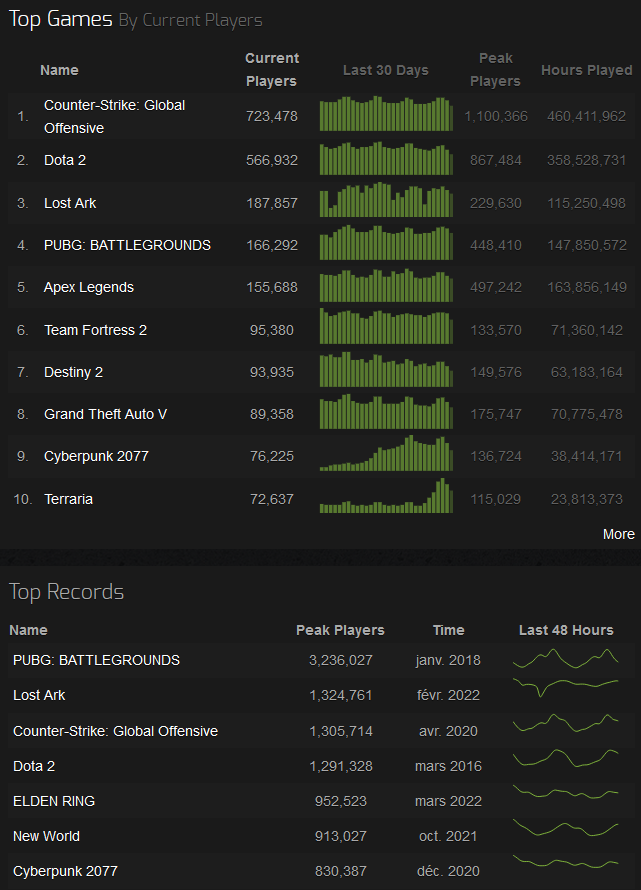Open Counter-Strike: Global Offensive in Top Records
The height and width of the screenshot is (890, 641).
click(115, 731)
